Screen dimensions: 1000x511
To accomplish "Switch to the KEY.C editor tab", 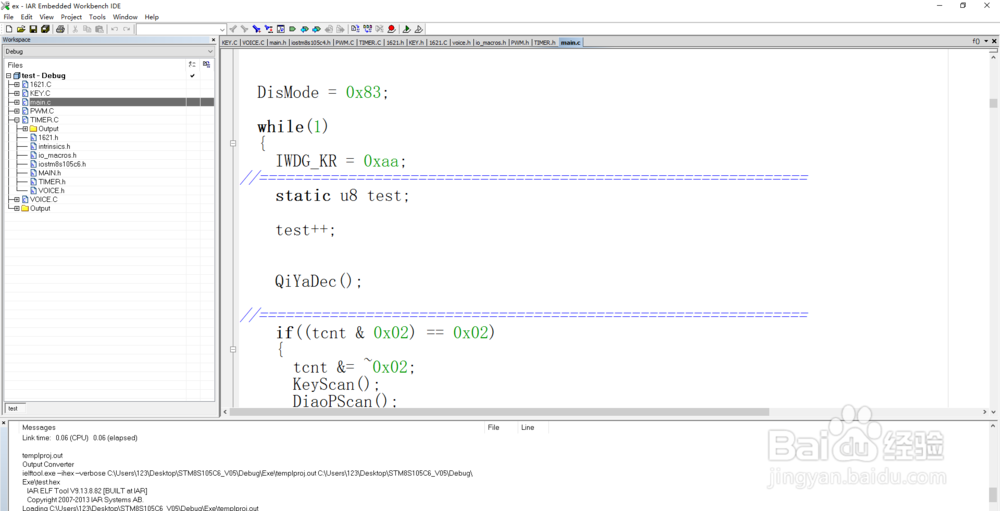I will coord(230,42).
